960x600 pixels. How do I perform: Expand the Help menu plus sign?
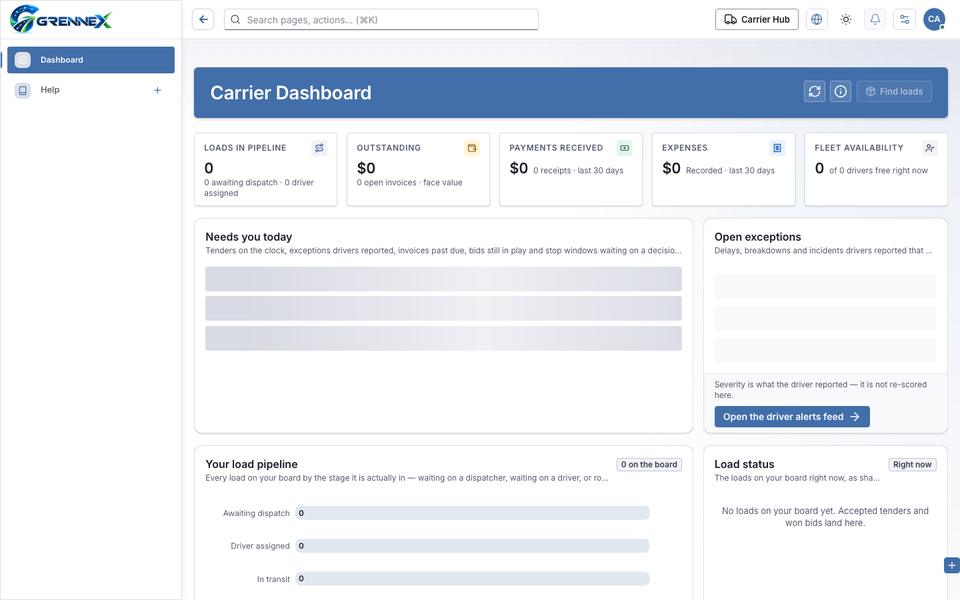pos(157,90)
